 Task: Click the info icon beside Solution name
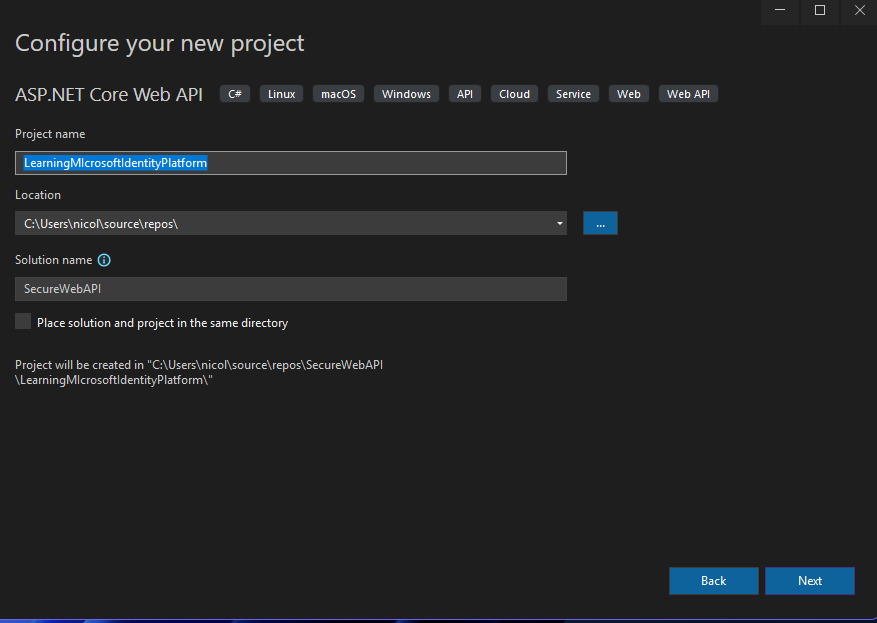pyautogui.click(x=104, y=260)
